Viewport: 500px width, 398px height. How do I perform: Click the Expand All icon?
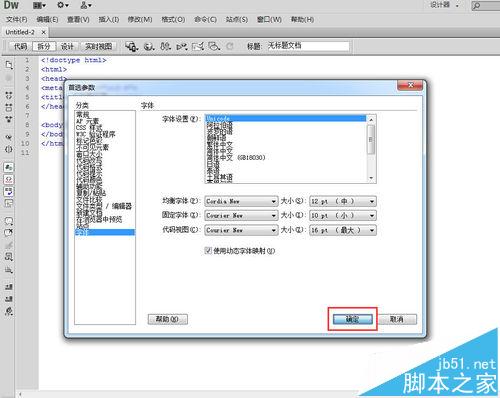9,119
